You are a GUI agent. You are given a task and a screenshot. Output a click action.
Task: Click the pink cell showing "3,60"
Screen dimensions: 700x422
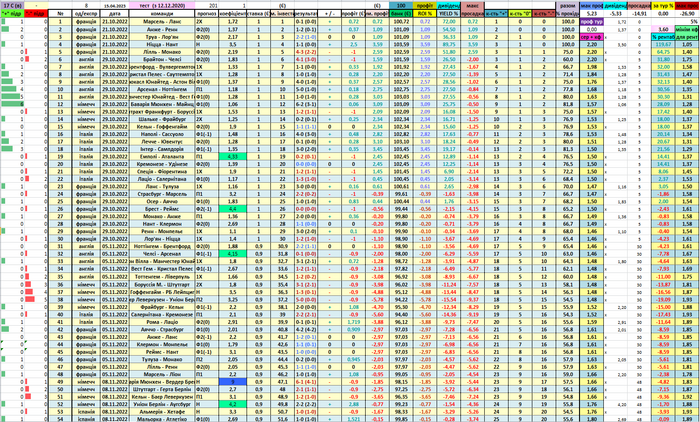click(663, 29)
